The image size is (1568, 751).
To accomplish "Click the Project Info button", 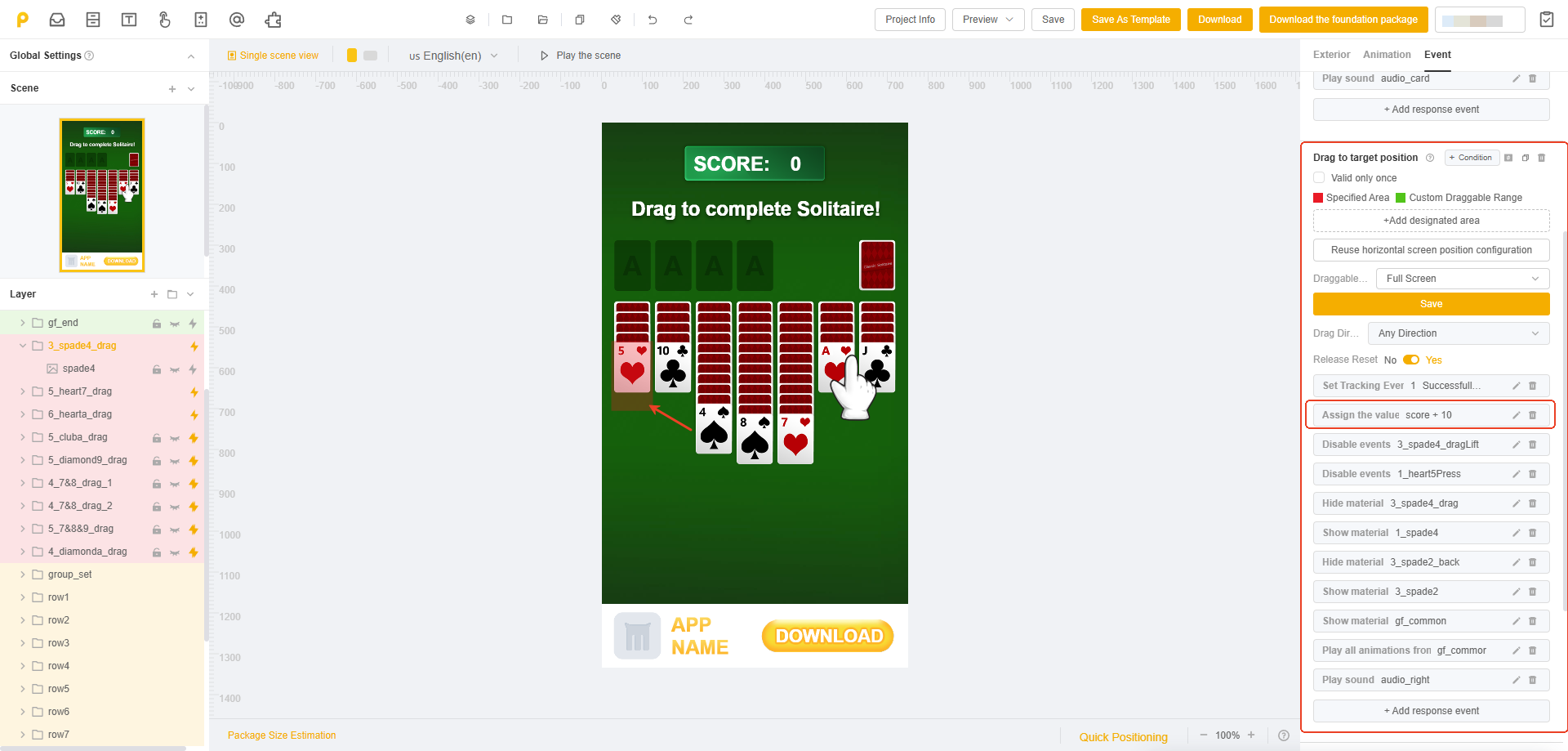I will [x=910, y=20].
